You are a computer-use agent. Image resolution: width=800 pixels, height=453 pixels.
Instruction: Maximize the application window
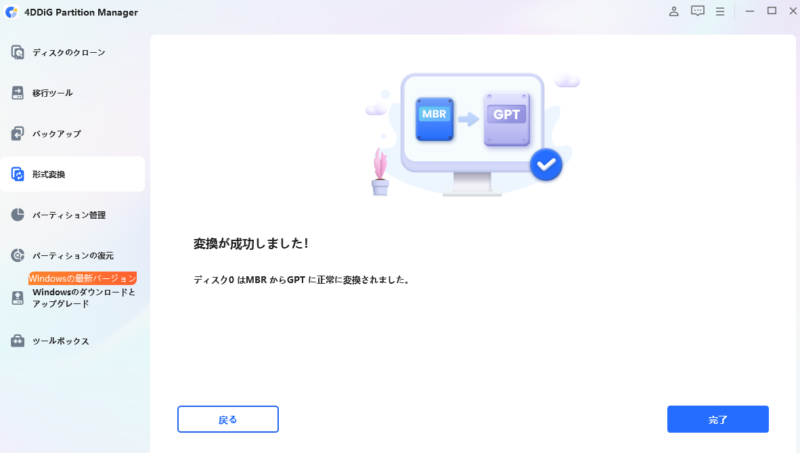[x=771, y=11]
